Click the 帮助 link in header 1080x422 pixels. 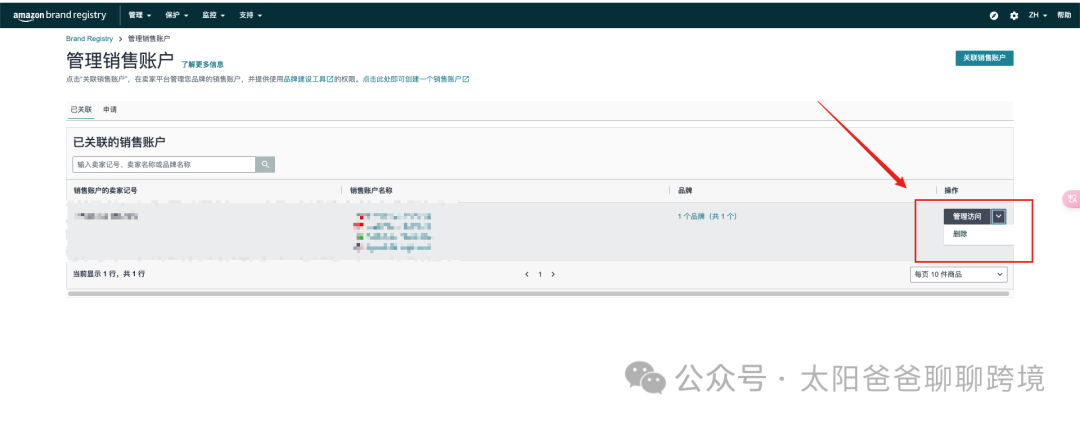(x=1064, y=15)
